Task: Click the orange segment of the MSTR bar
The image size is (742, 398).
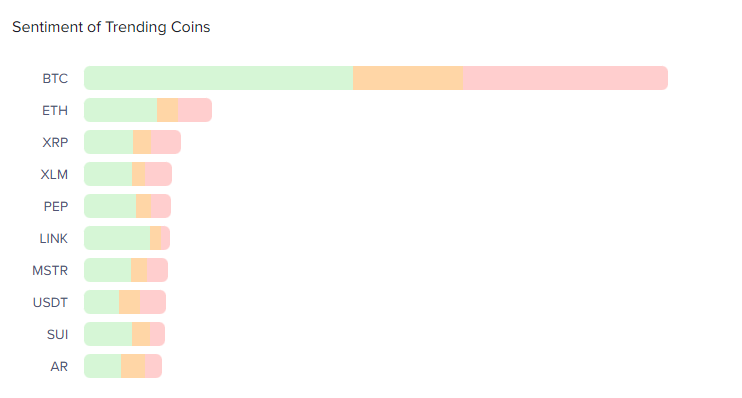Action: click(139, 270)
